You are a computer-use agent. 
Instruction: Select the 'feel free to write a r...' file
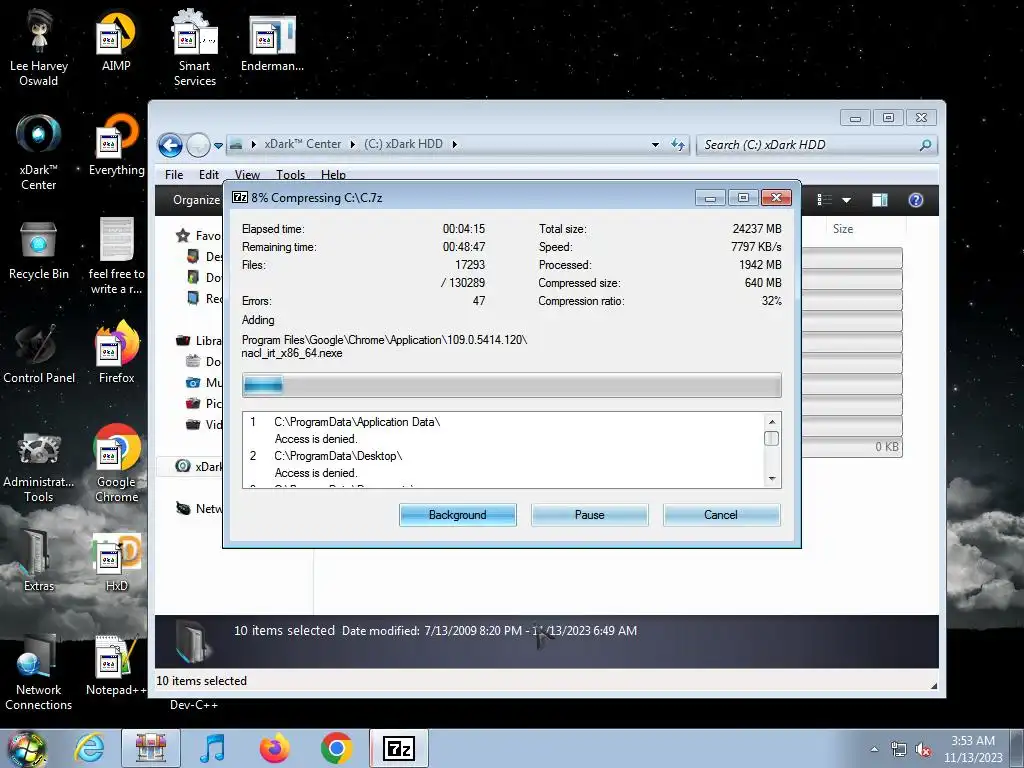coord(116,256)
